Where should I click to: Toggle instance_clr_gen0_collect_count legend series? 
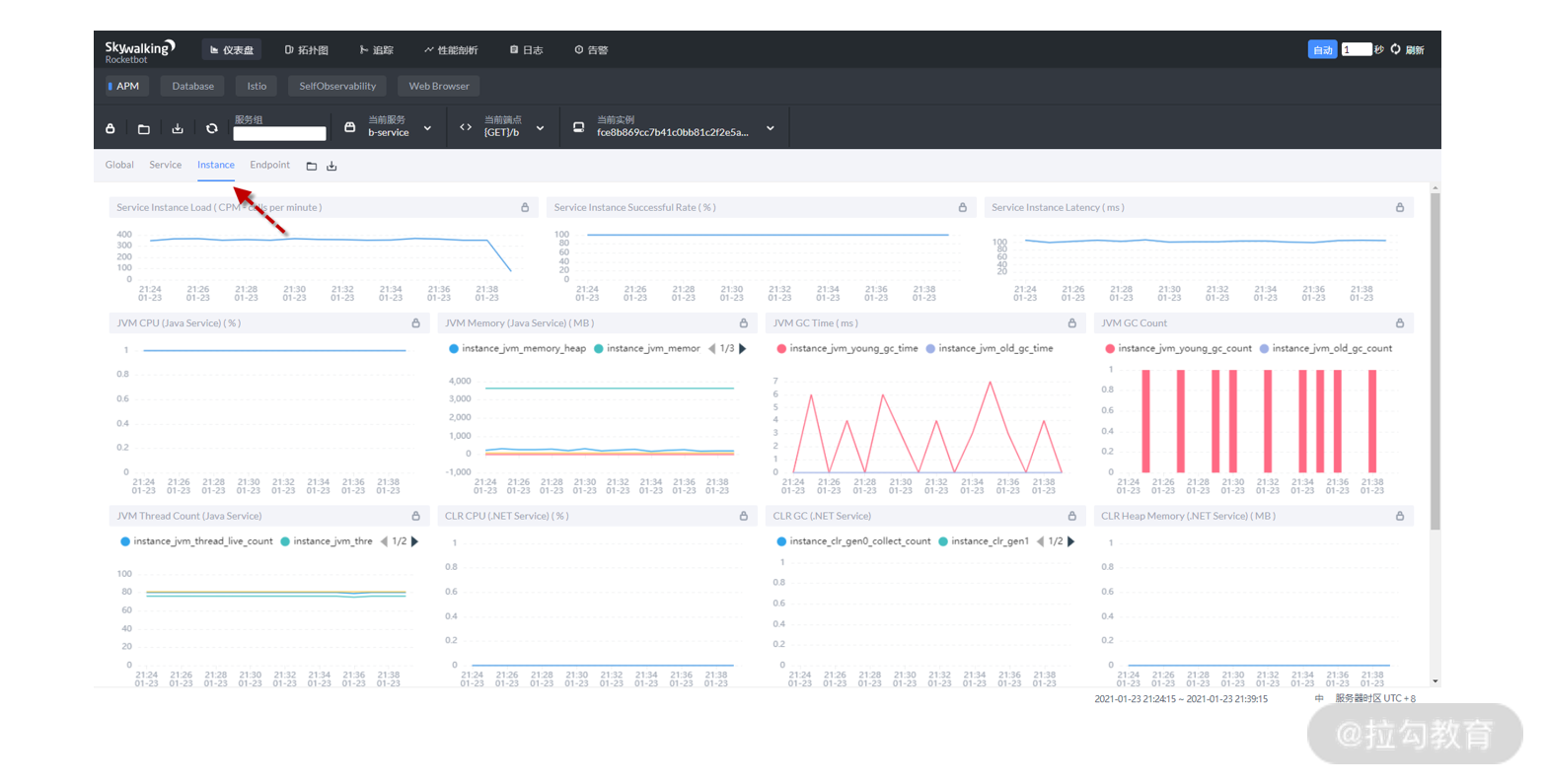pos(853,541)
